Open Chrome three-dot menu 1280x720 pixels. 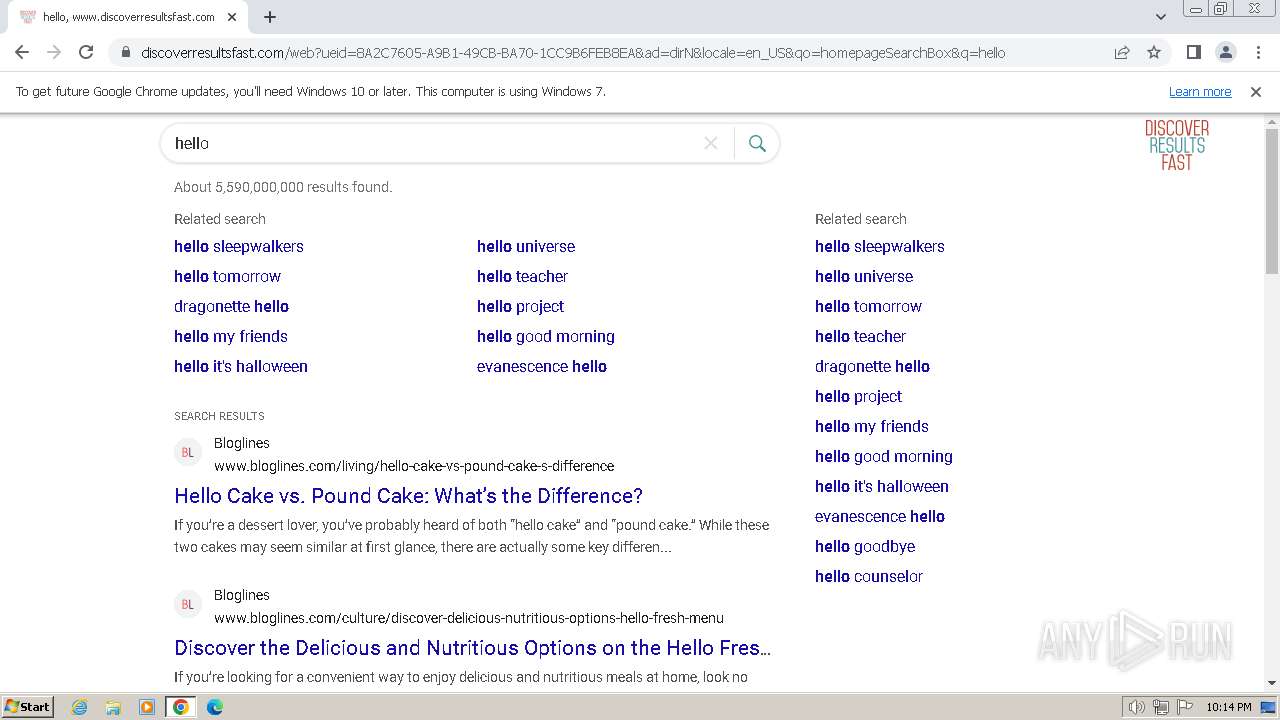pos(1258,53)
